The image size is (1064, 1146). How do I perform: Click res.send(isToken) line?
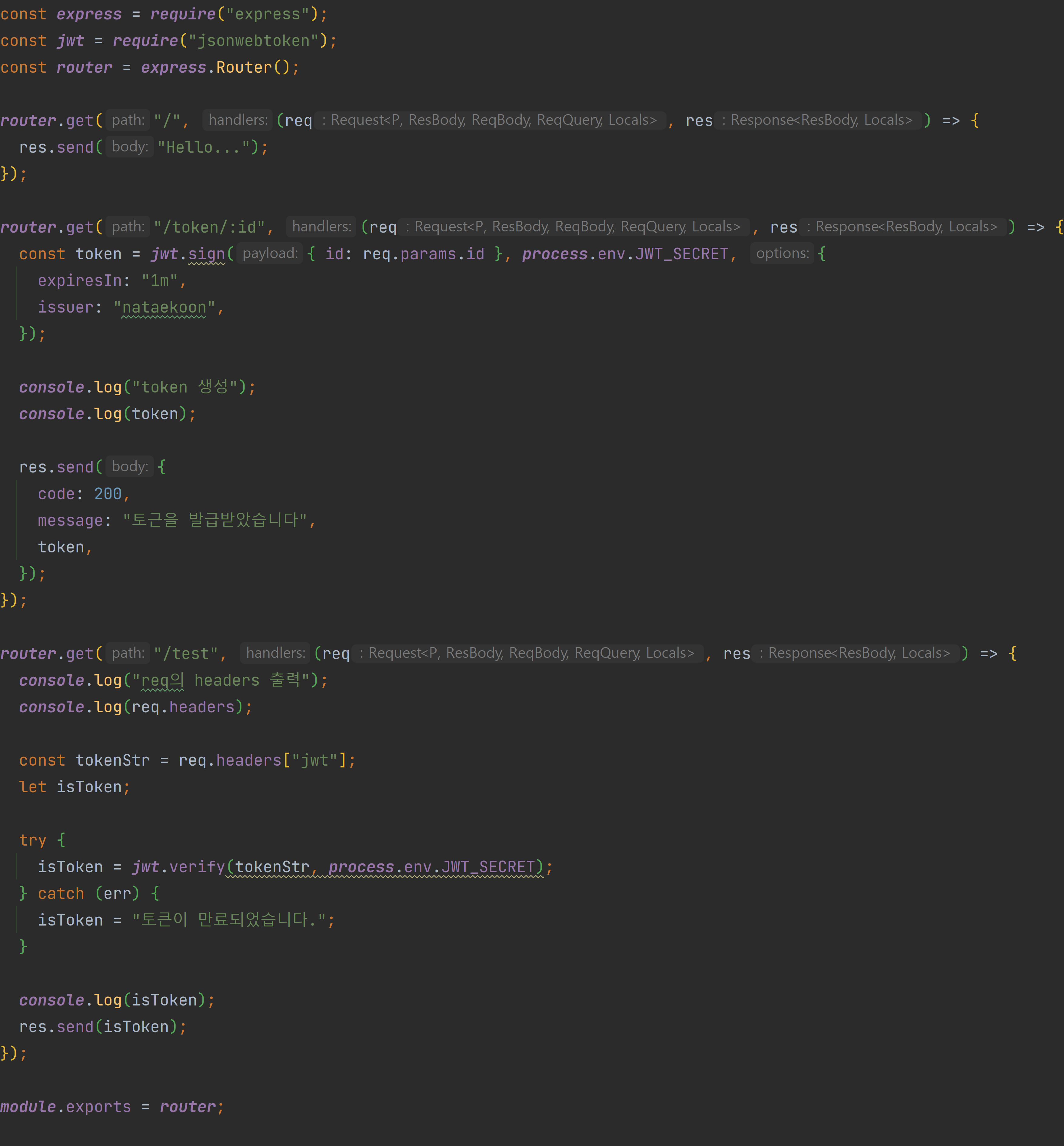click(x=103, y=1027)
